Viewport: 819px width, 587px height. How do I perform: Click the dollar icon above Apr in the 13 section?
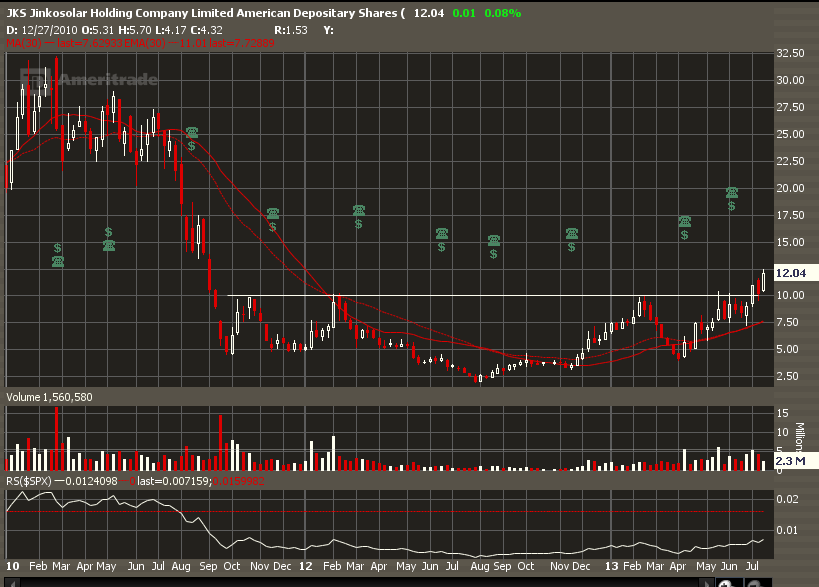pos(684,235)
